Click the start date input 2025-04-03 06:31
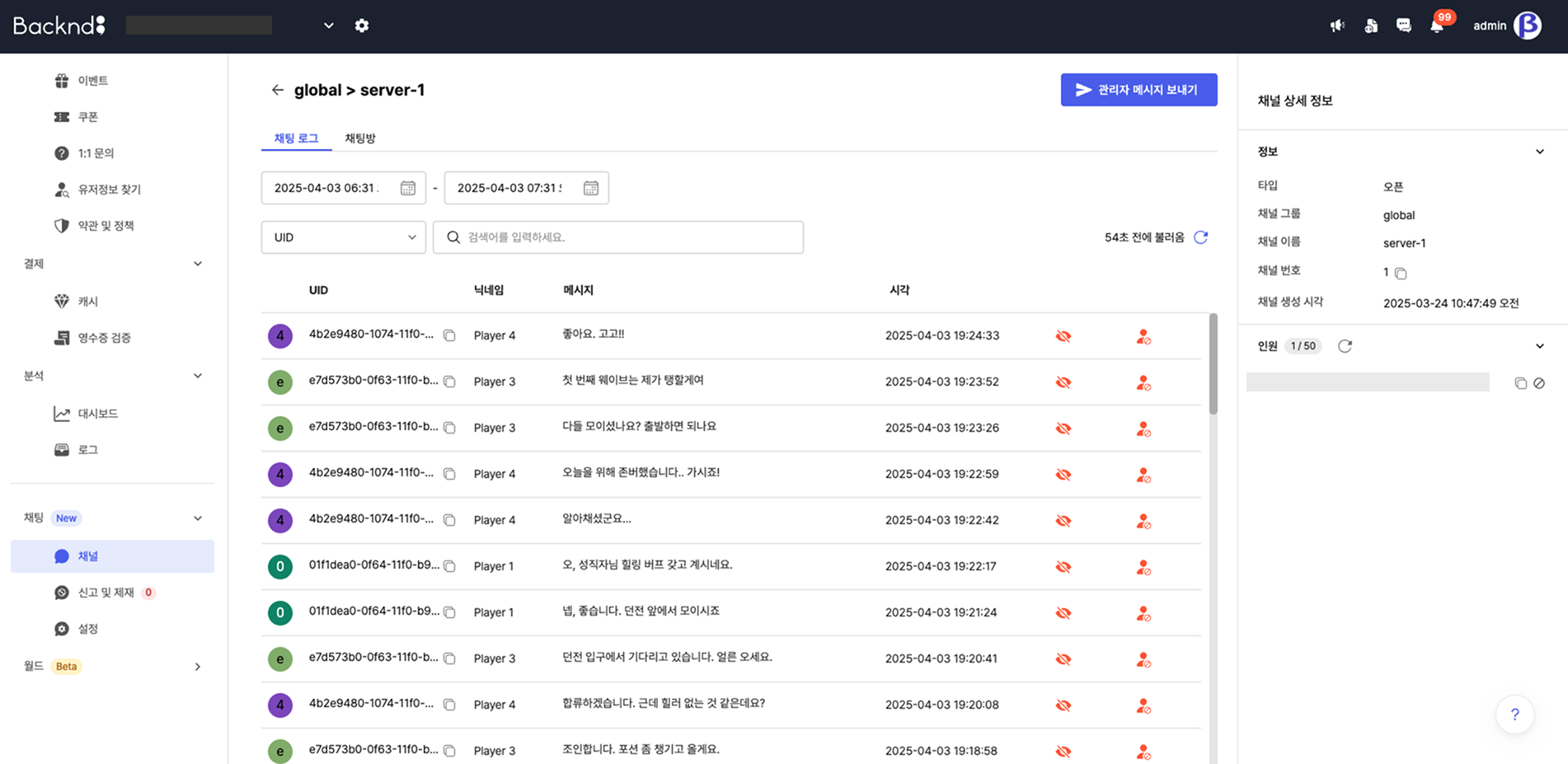 344,188
